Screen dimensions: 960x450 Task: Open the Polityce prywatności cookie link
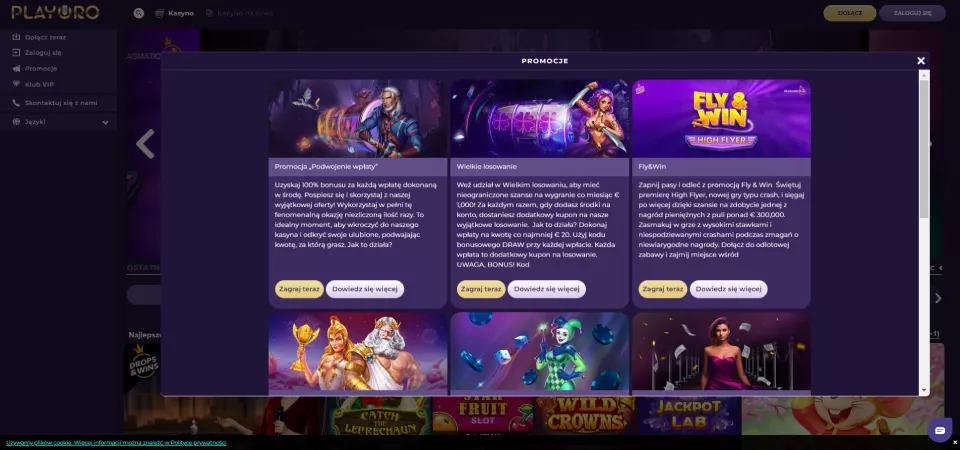[202, 443]
